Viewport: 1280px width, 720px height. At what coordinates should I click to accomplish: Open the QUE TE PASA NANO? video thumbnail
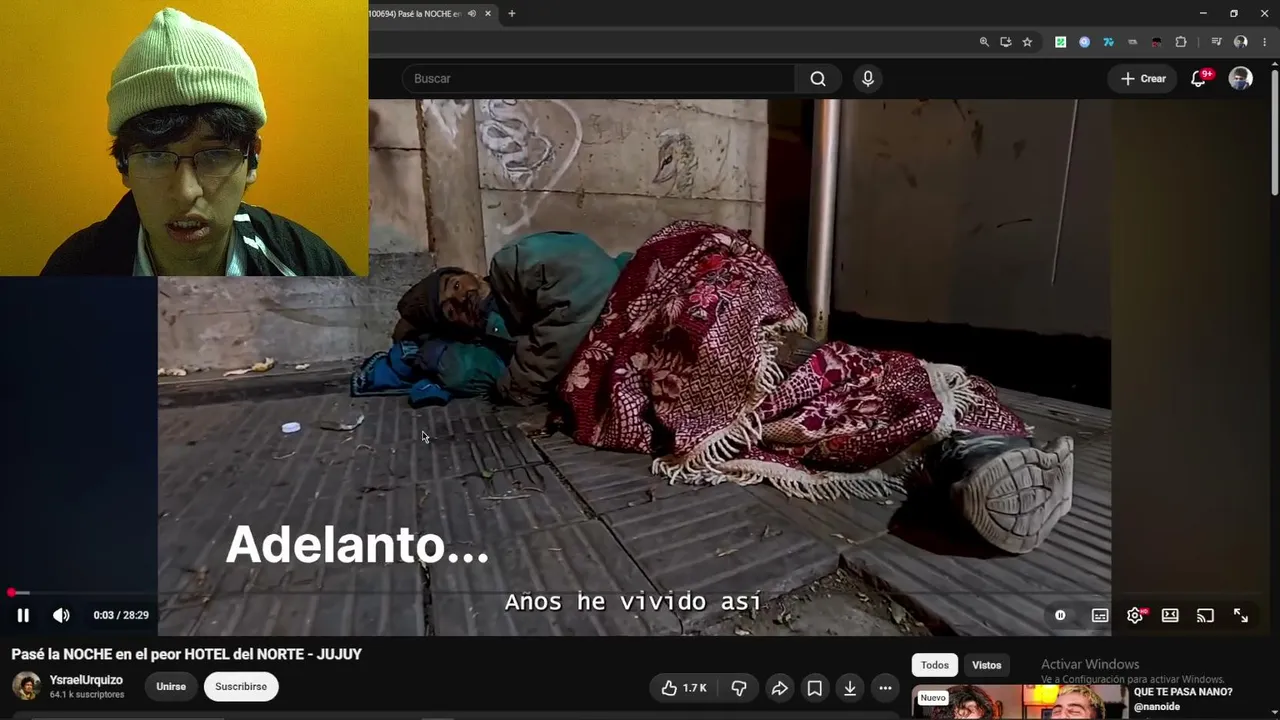pos(1019,702)
